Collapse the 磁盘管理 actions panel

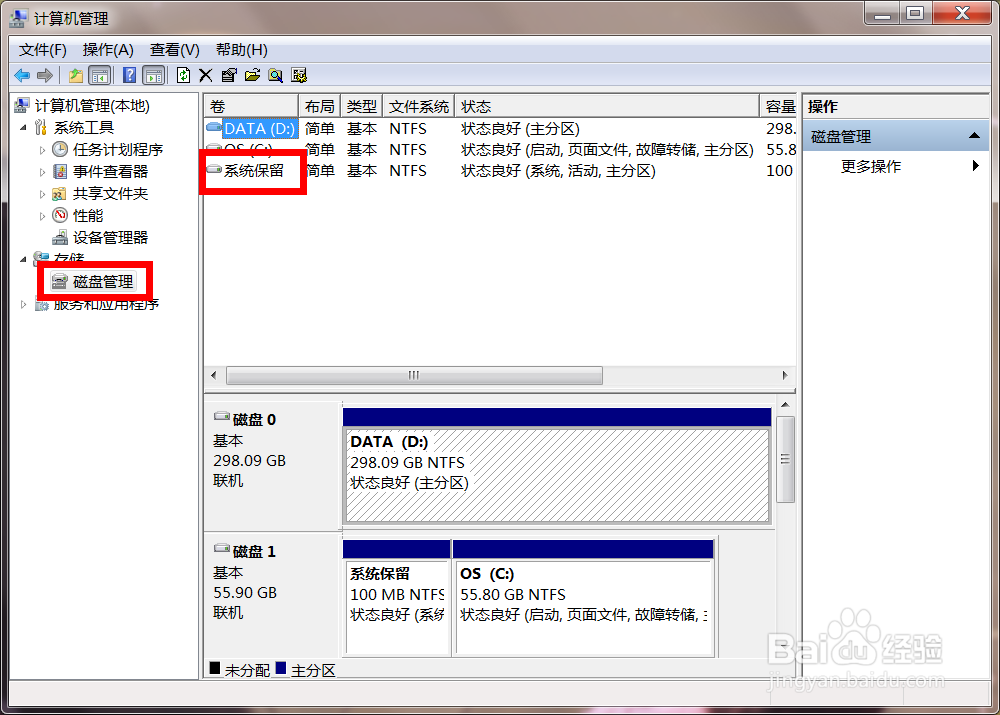coord(975,135)
